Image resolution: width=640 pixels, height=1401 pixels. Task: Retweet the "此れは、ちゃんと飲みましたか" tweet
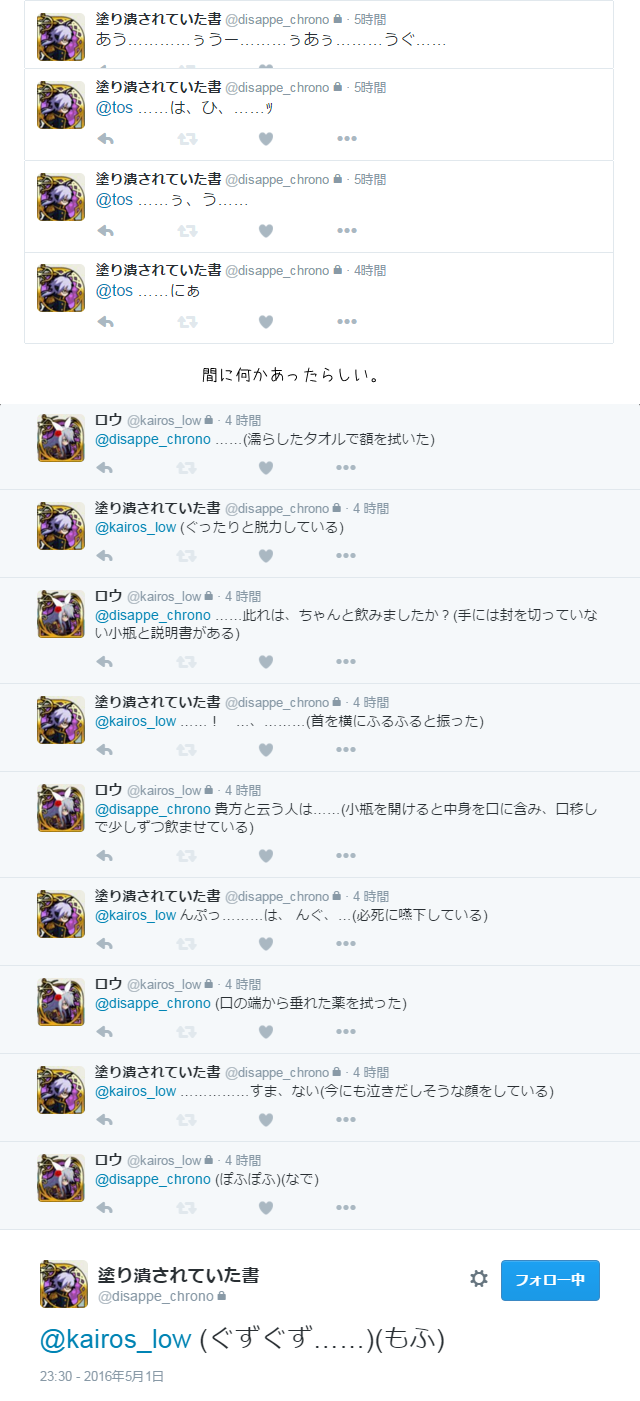click(x=186, y=662)
